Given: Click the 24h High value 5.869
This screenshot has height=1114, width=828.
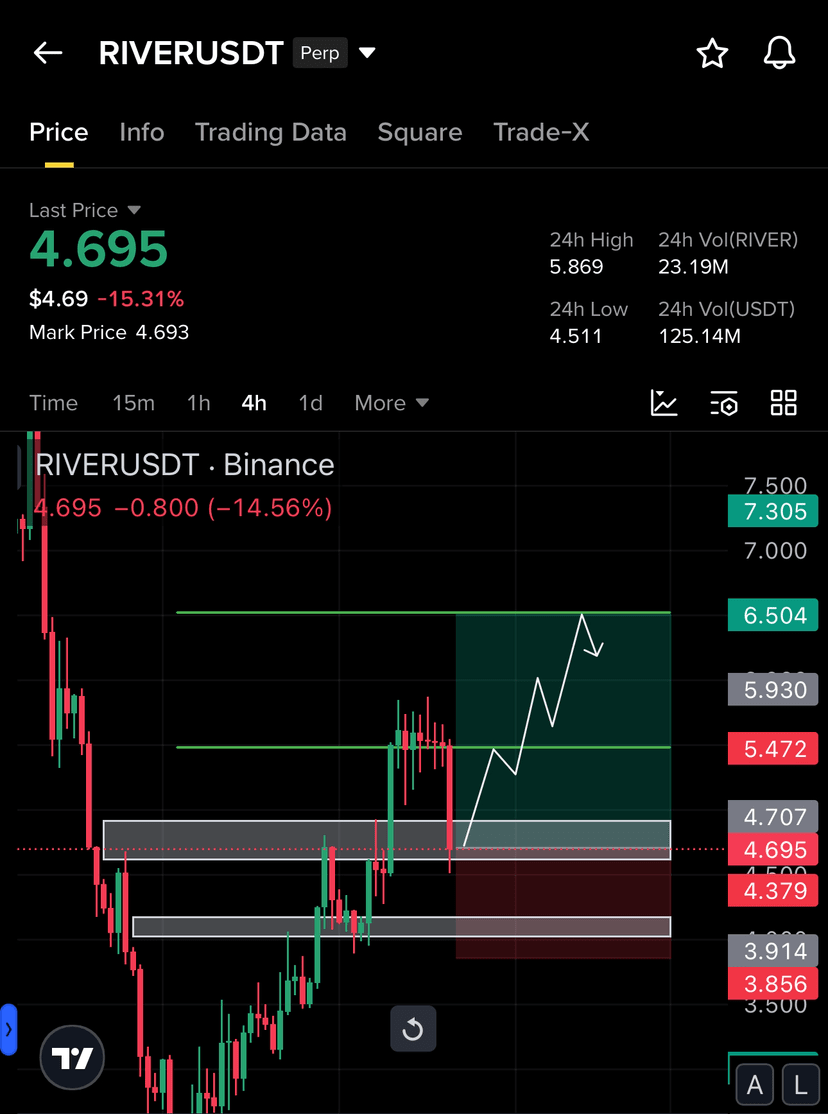Looking at the screenshot, I should pos(576,267).
